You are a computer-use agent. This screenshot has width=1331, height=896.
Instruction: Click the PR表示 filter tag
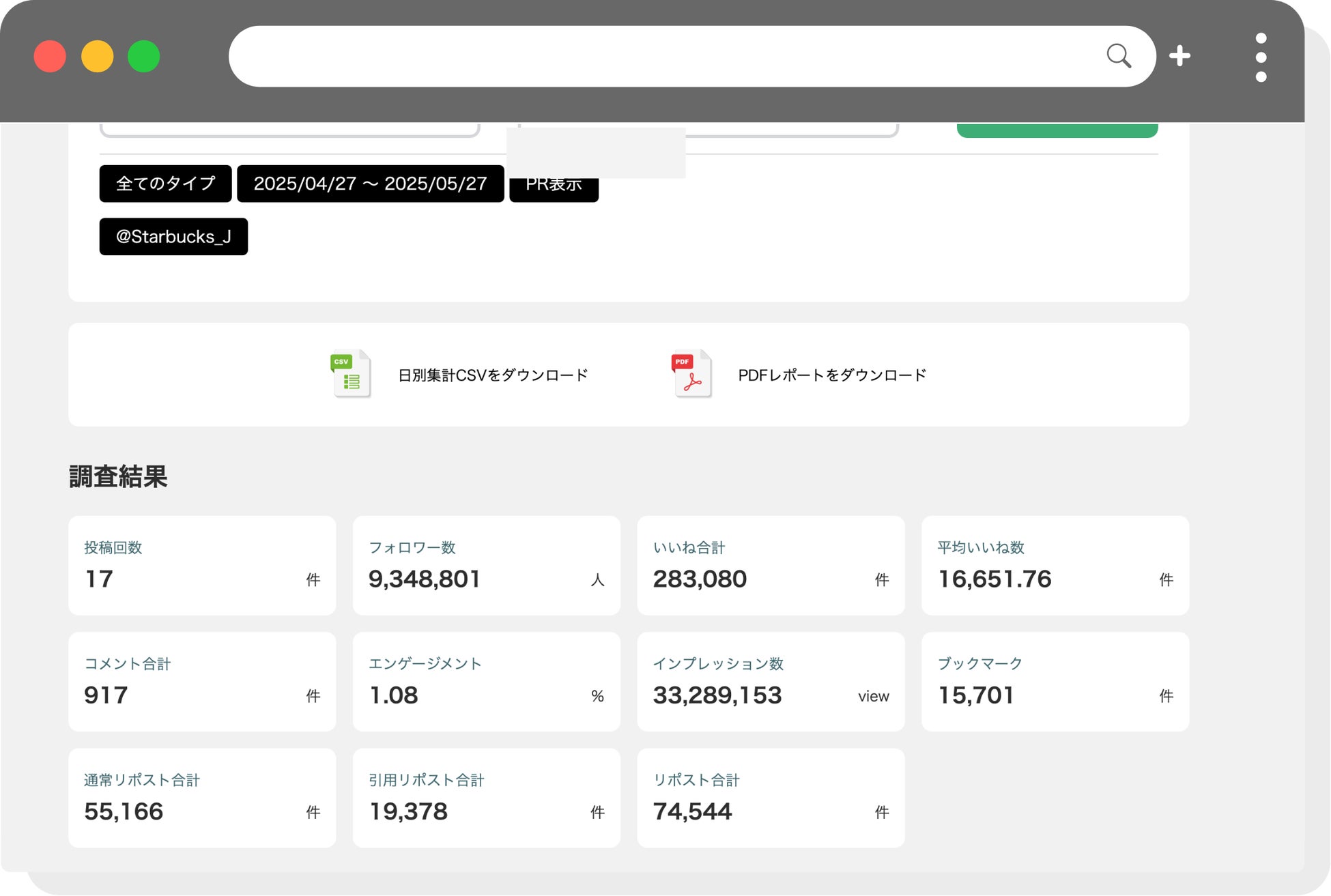click(x=554, y=189)
